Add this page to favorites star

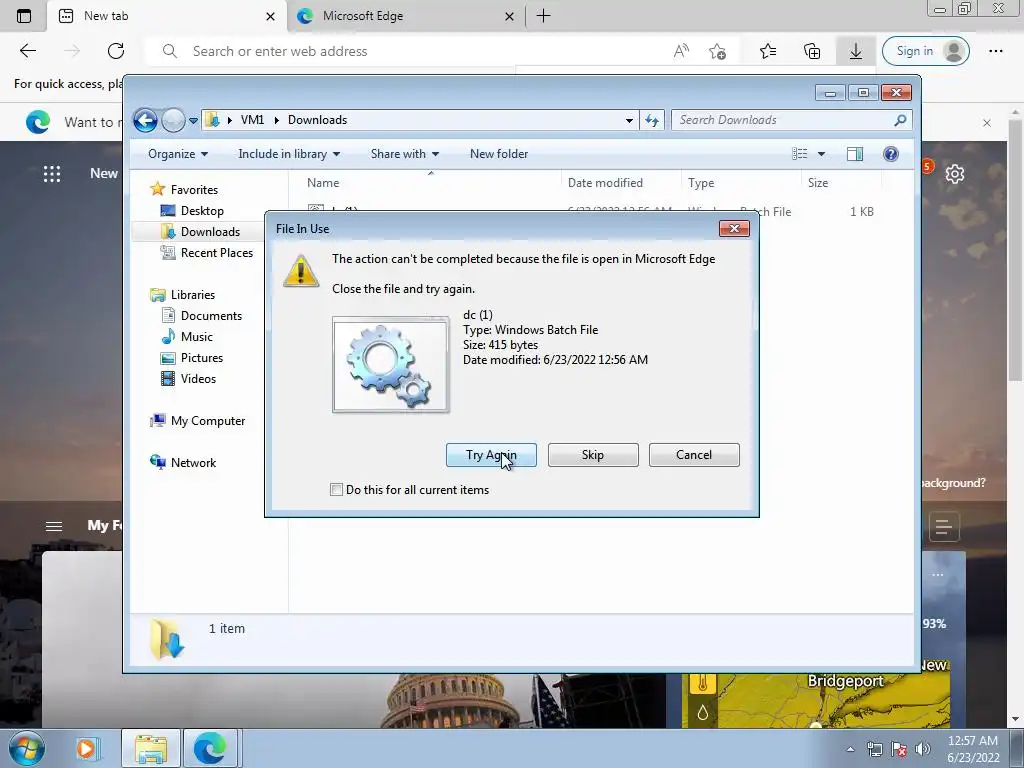[x=717, y=51]
